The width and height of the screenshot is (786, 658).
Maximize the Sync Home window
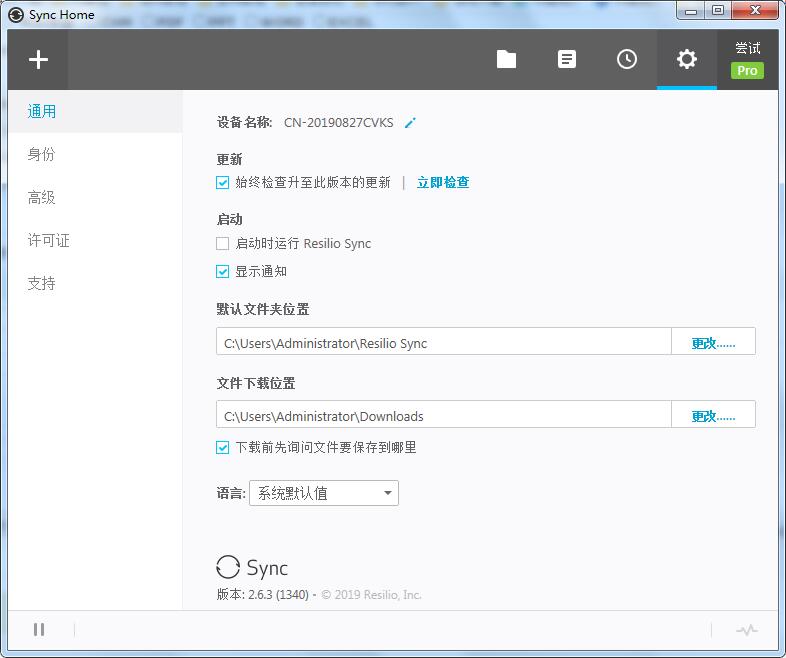click(718, 11)
